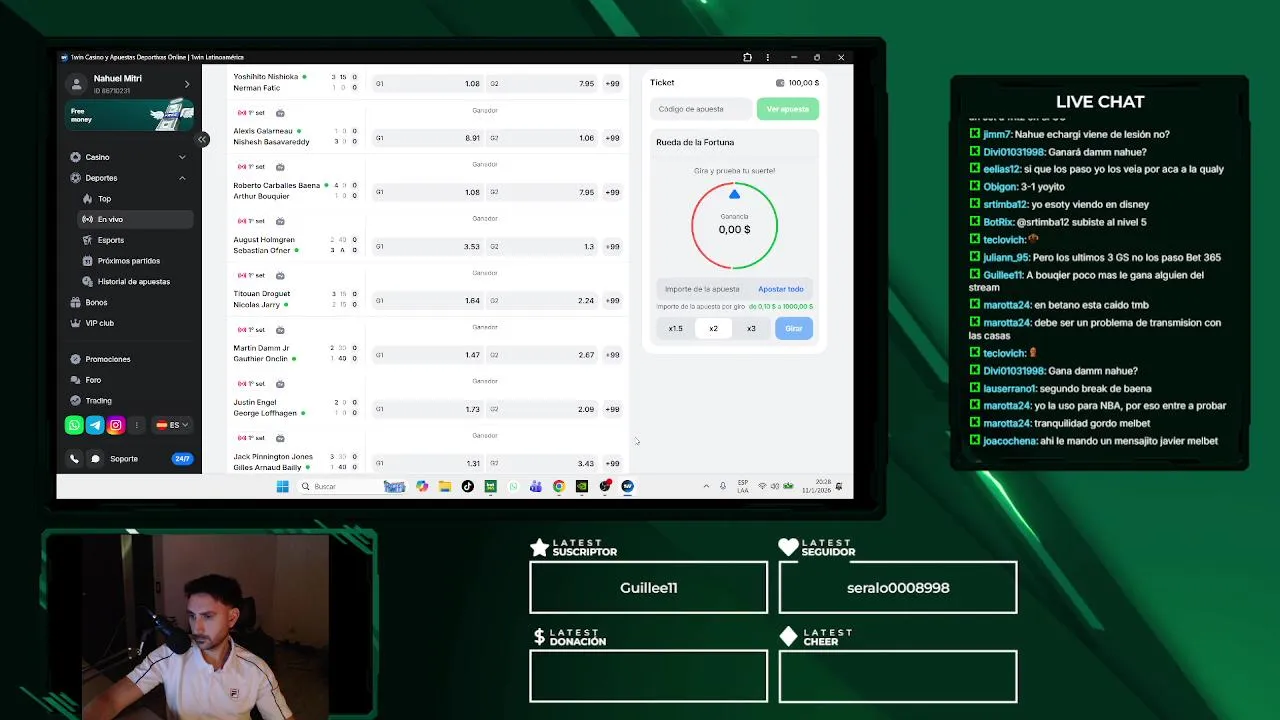
Task: Expand +99 markets for Holmgren vs Ofner
Action: (612, 246)
